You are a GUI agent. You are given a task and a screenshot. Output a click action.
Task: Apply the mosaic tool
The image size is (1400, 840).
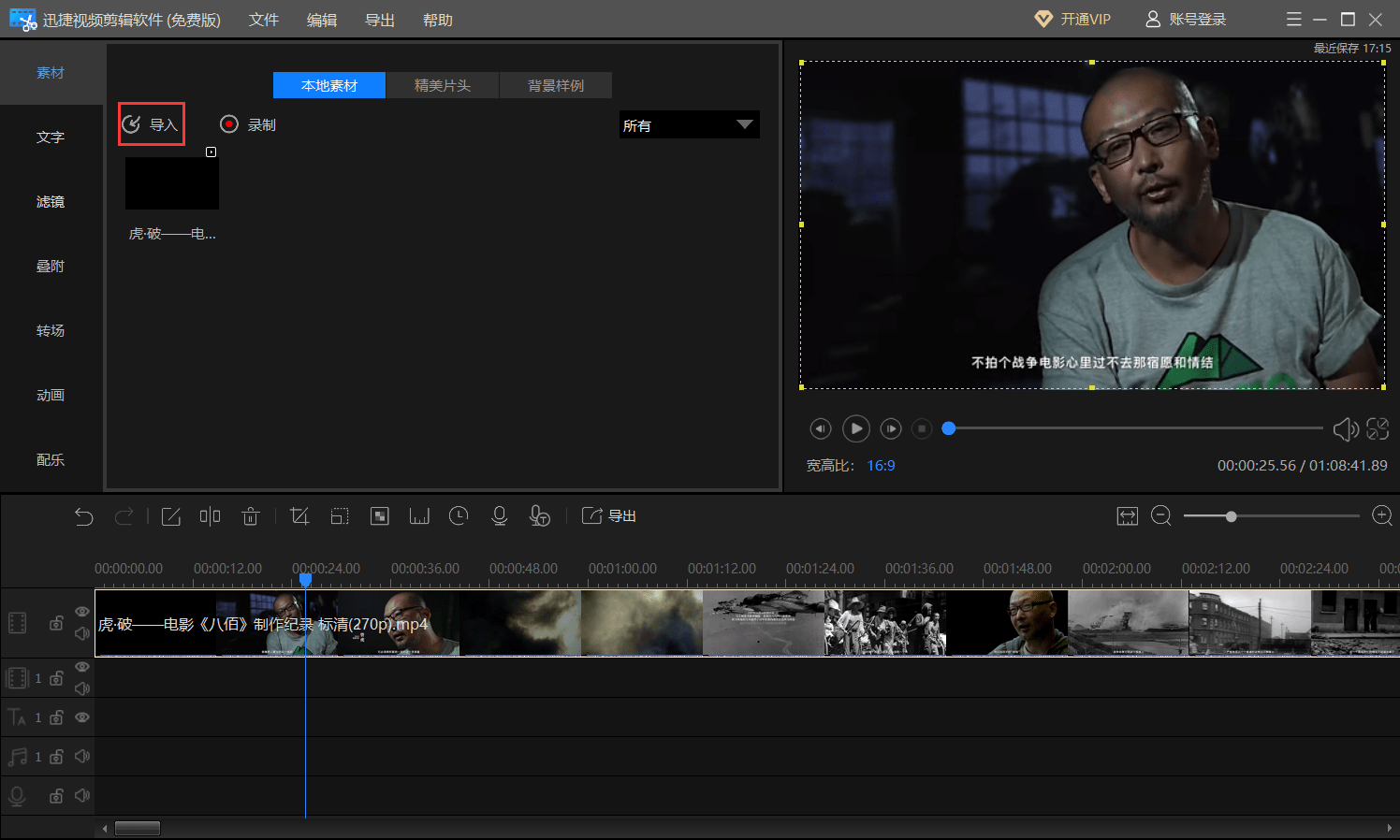click(380, 516)
